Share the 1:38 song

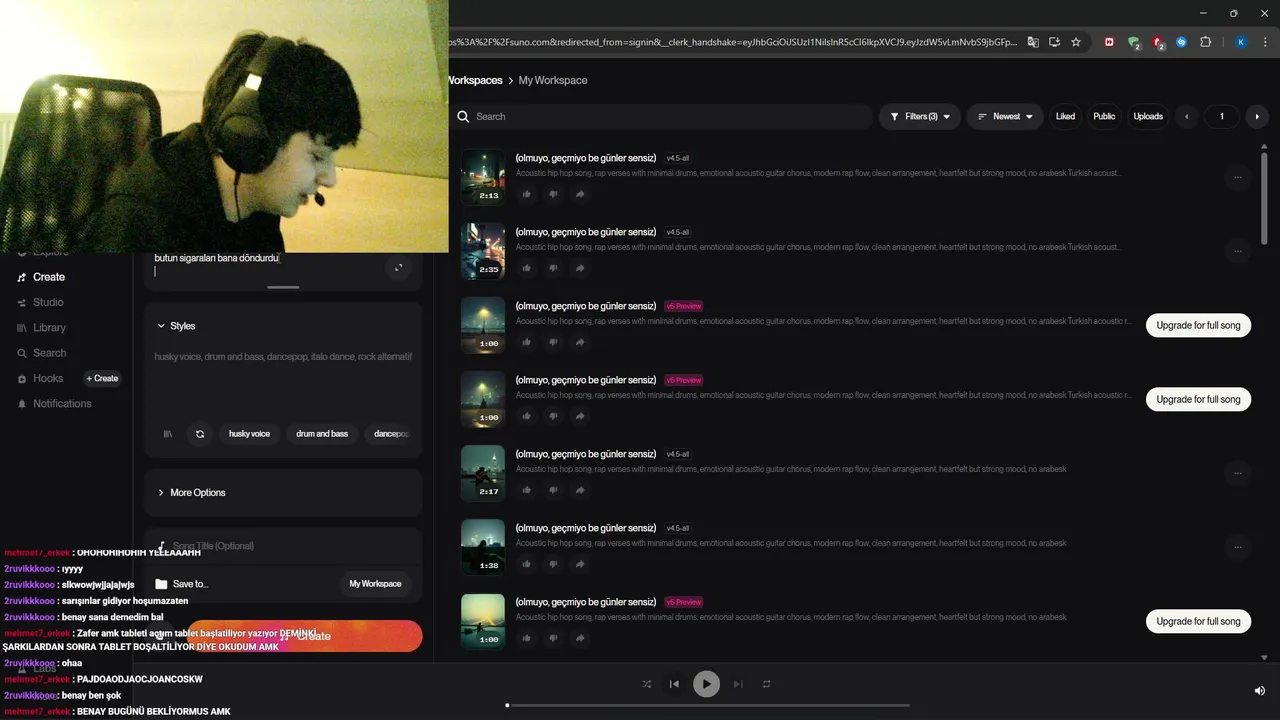pyautogui.click(x=579, y=564)
